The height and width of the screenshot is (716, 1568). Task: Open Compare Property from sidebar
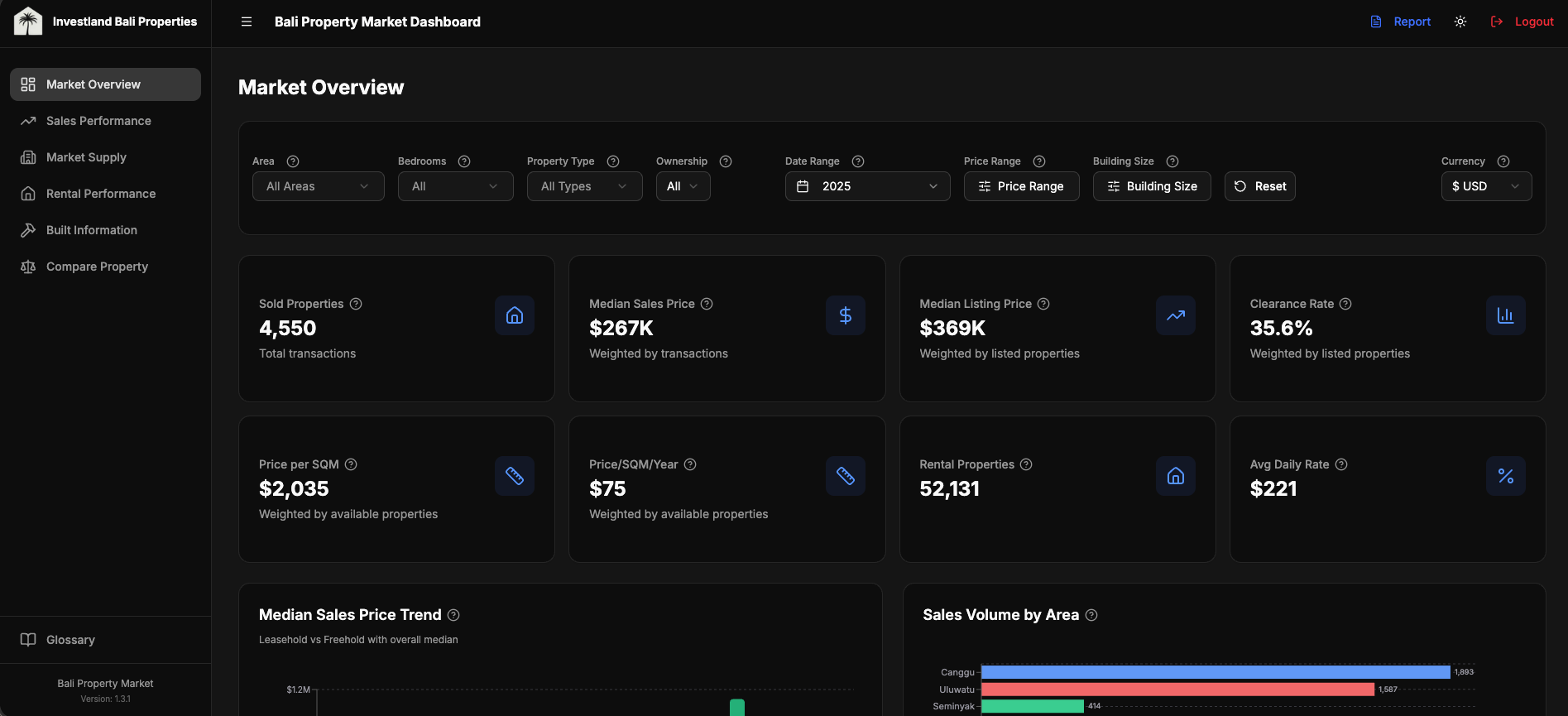click(x=97, y=267)
